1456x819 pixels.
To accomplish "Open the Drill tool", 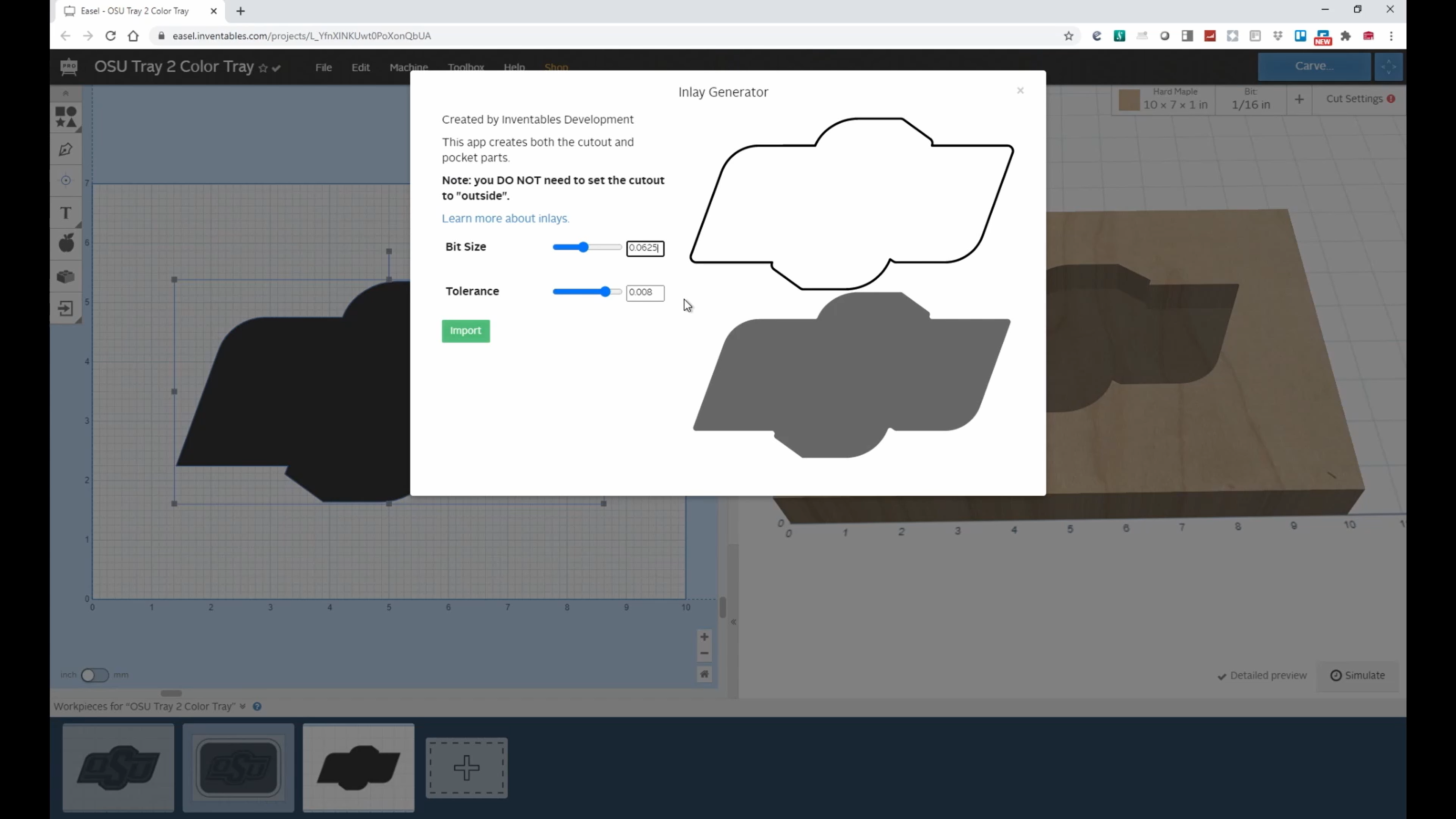I will pyautogui.click(x=66, y=180).
